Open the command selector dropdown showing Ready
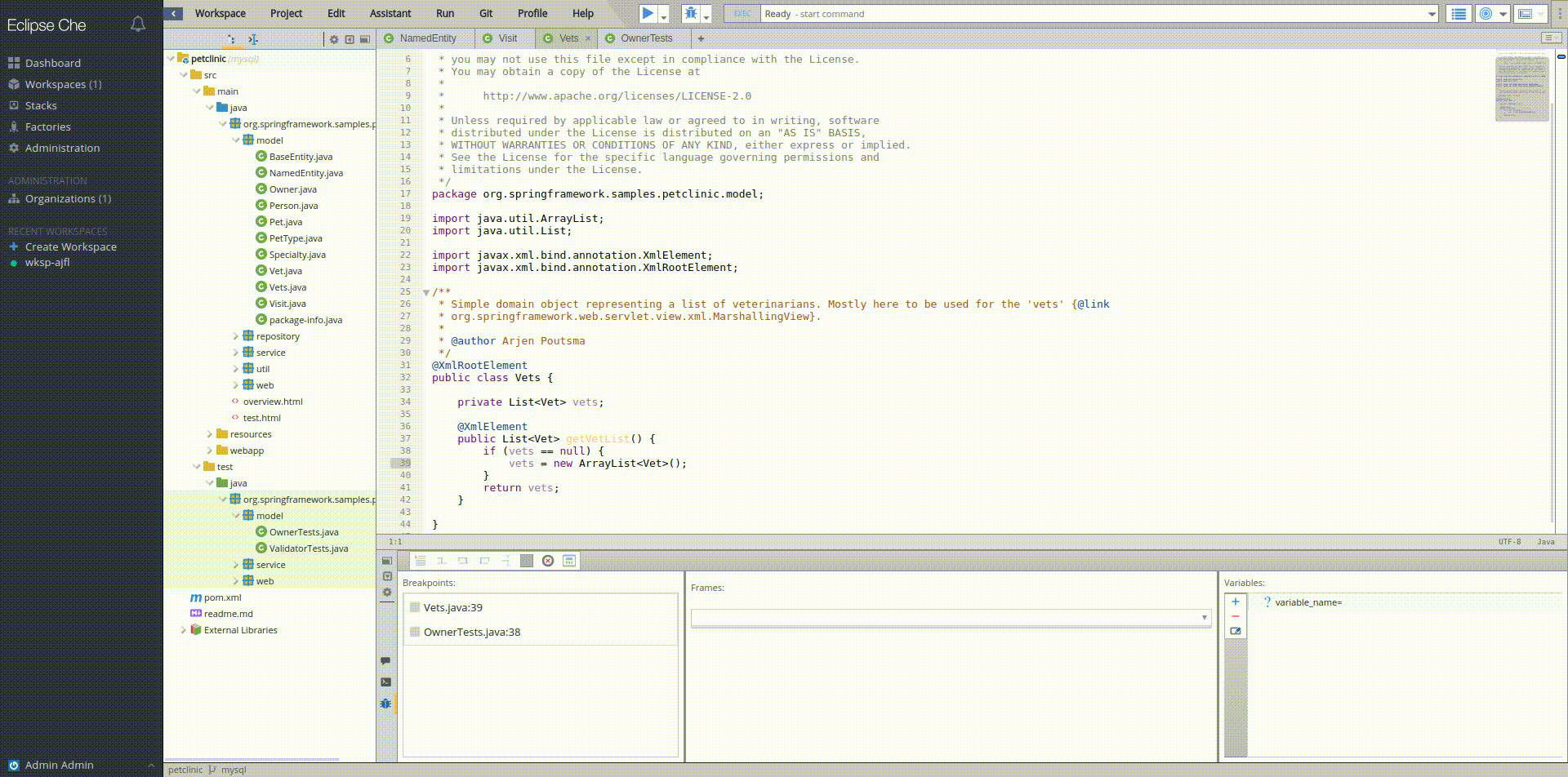Viewport: 1568px width, 777px height. [1098, 14]
